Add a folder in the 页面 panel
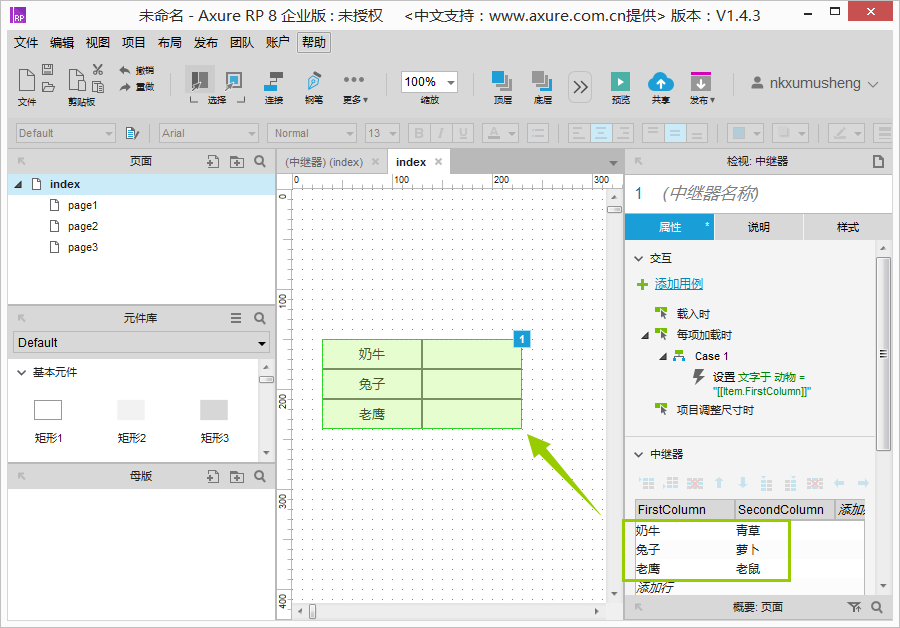 click(x=236, y=162)
